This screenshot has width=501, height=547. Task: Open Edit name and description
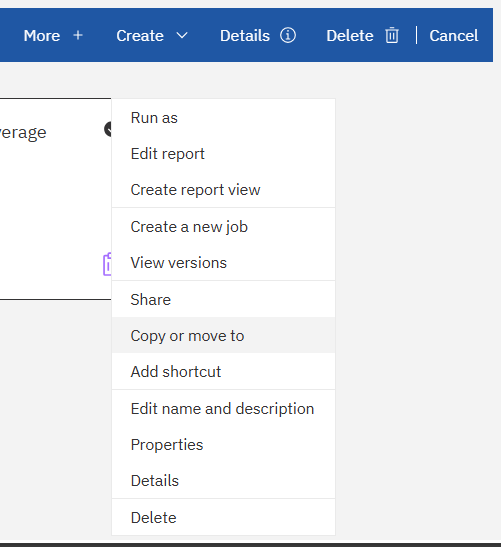pyautogui.click(x=223, y=409)
